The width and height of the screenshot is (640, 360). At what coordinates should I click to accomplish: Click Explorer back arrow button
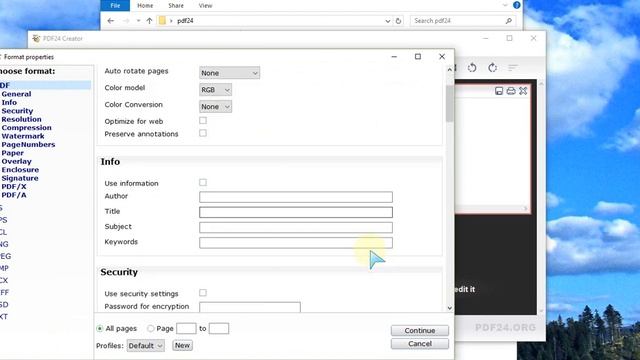[111, 21]
